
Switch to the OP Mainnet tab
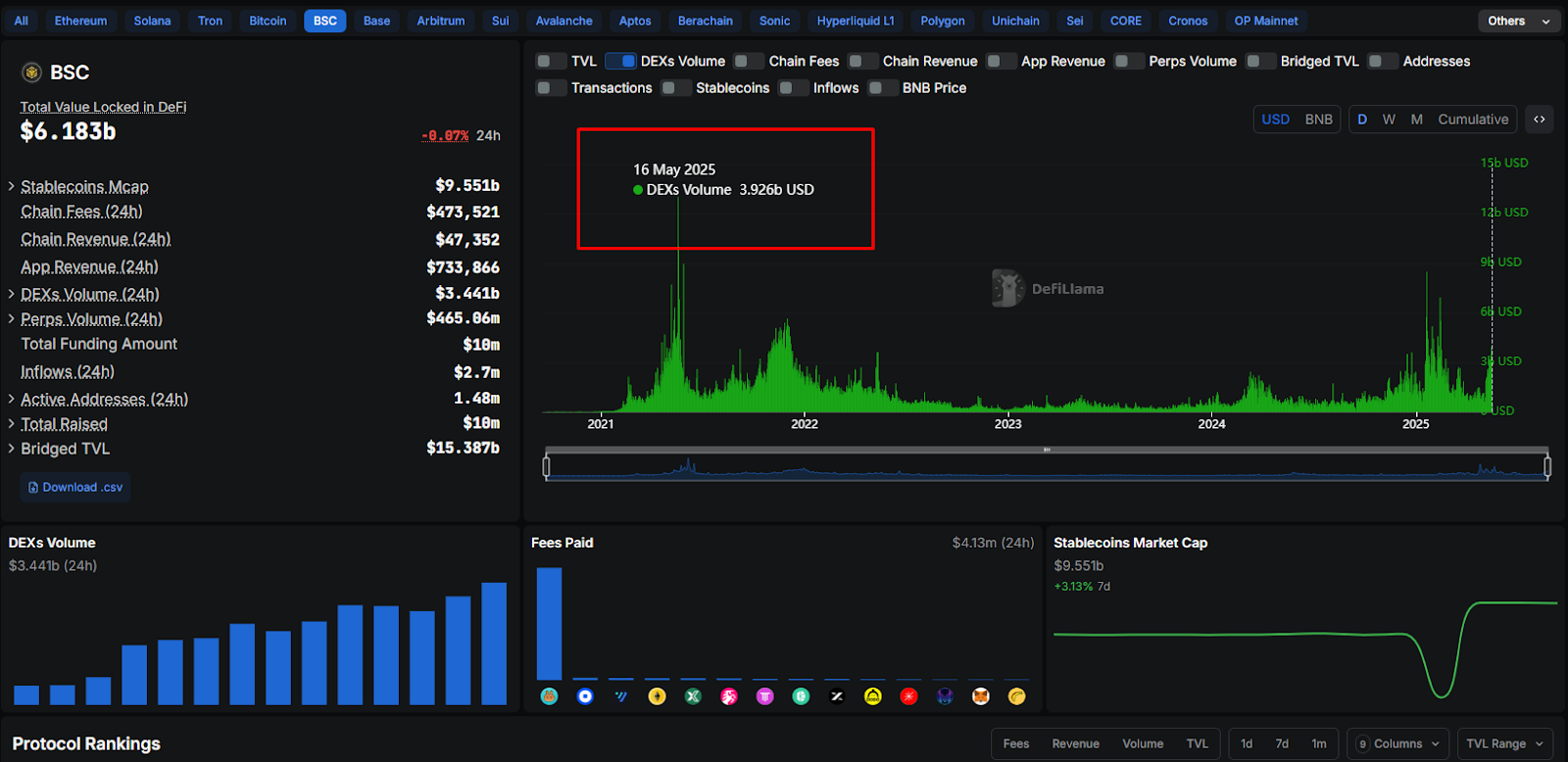click(1266, 21)
